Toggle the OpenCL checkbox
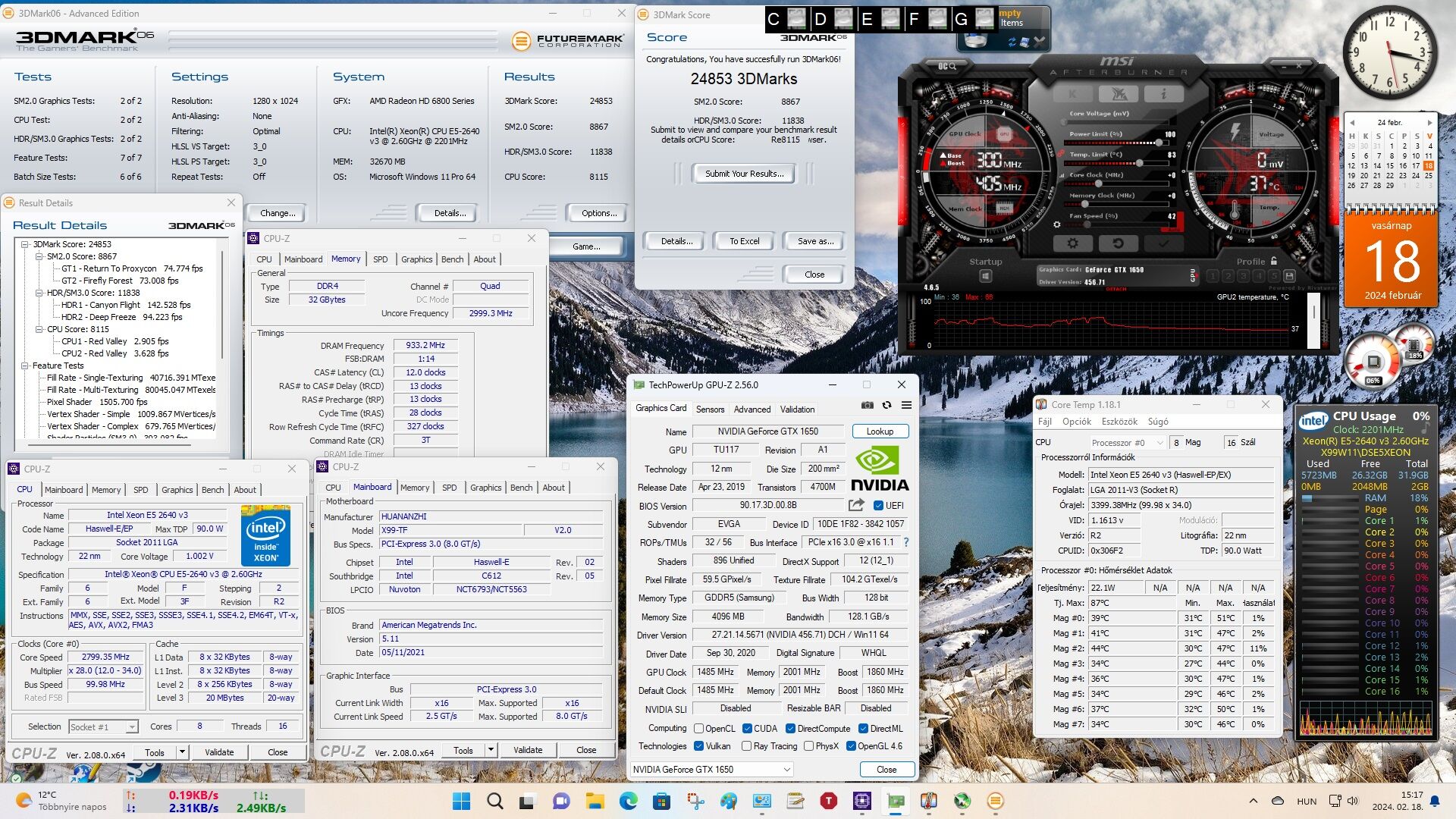Viewport: 1456px width, 819px height. [698, 728]
